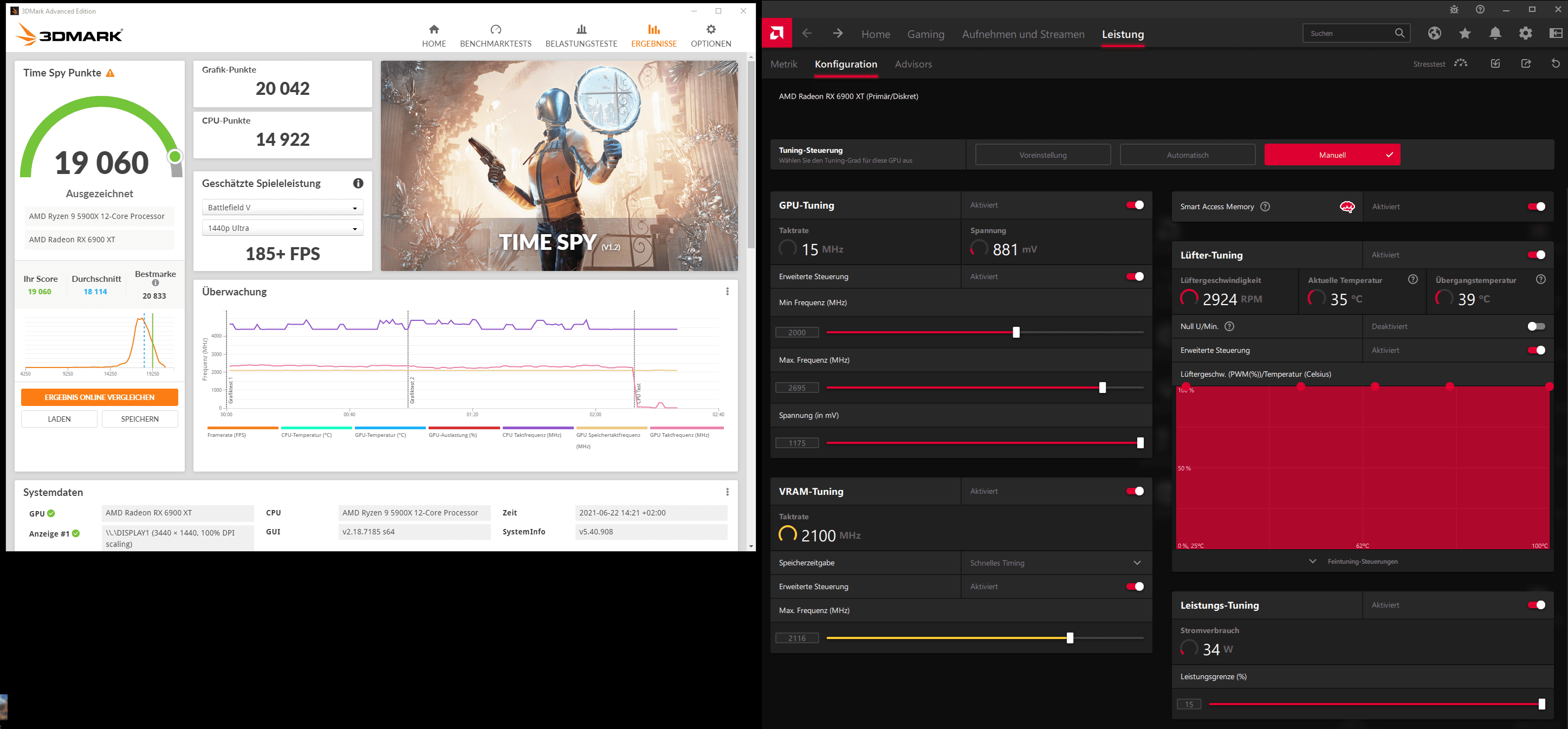
Task: Open BELASTUNGSTESTE tab
Action: pyautogui.click(x=581, y=36)
